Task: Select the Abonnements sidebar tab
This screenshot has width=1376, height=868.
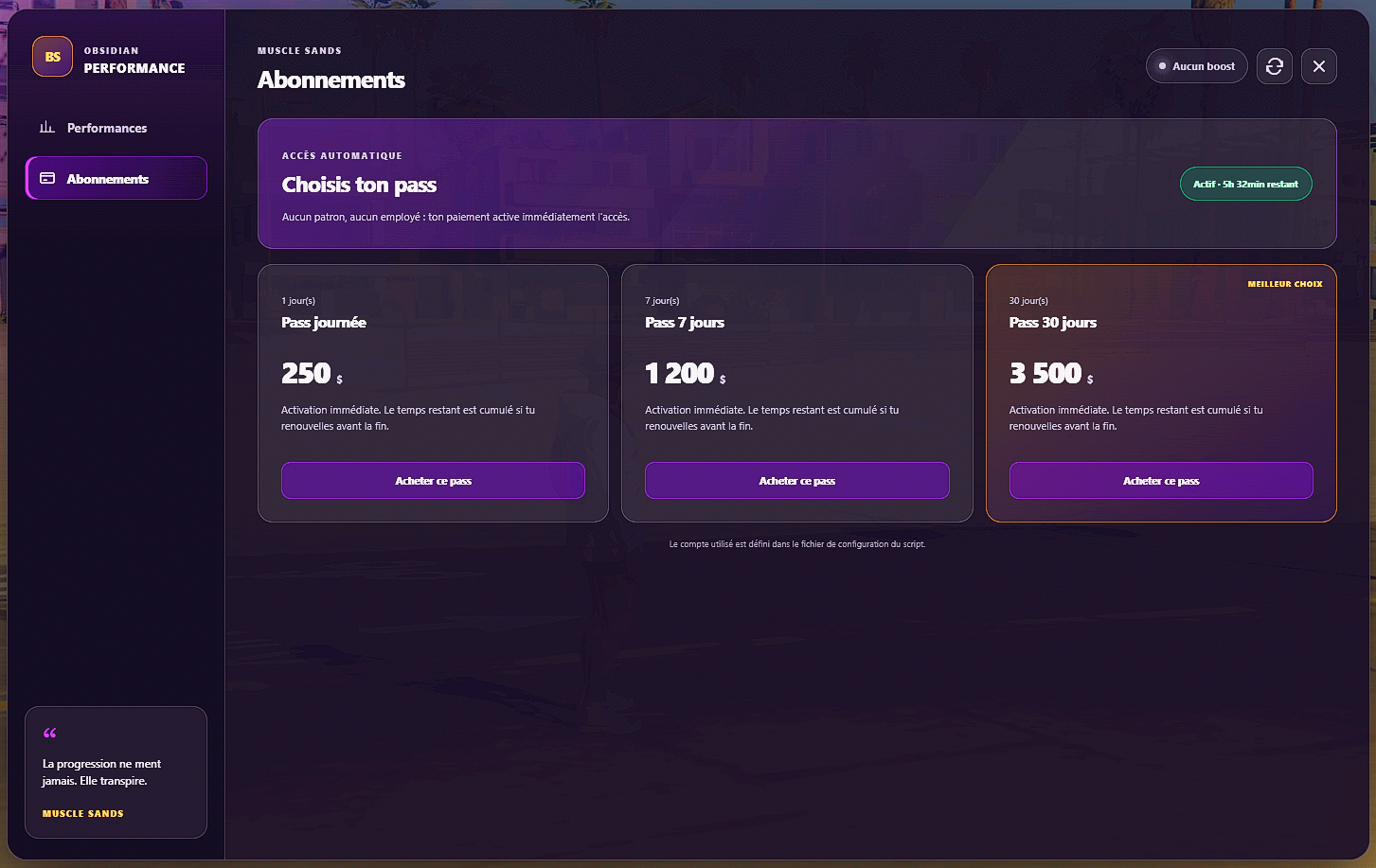Action: (x=116, y=178)
